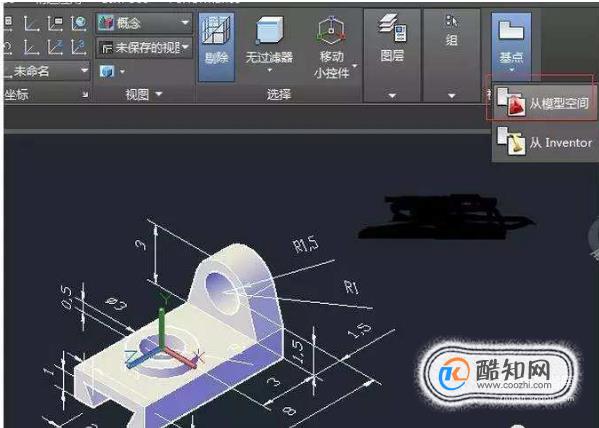Open the 未保存的视图 view dropdown

pos(144,48)
